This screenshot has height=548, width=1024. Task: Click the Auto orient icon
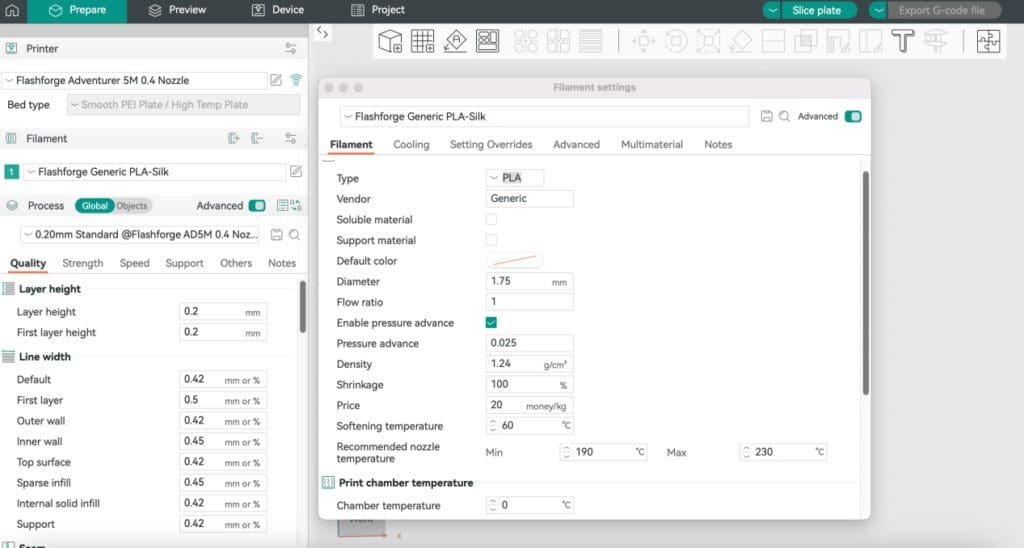point(455,41)
